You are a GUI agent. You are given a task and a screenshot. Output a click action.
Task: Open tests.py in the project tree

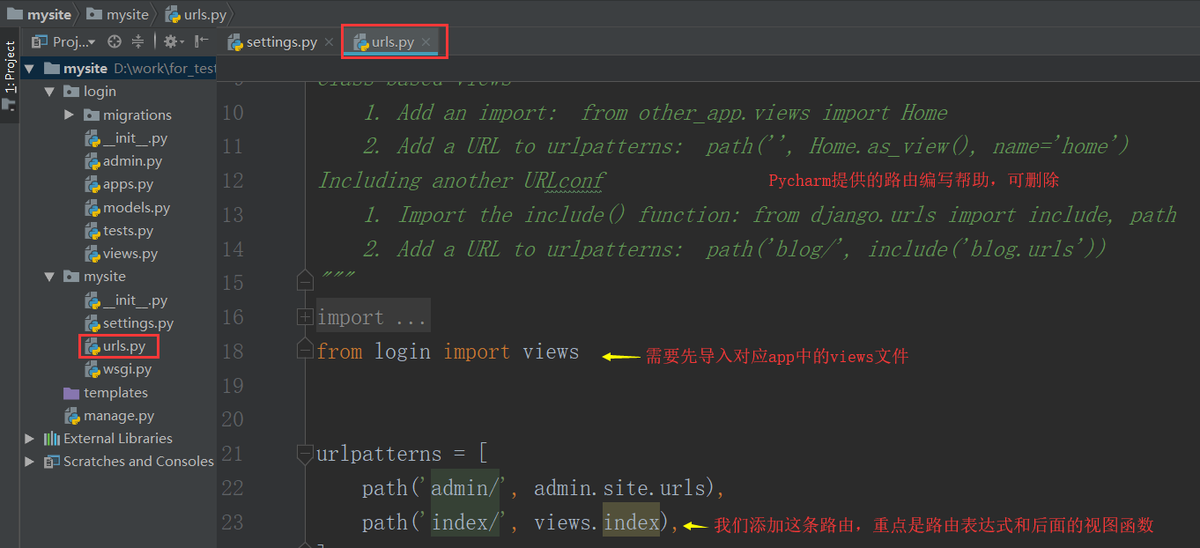[x=128, y=231]
